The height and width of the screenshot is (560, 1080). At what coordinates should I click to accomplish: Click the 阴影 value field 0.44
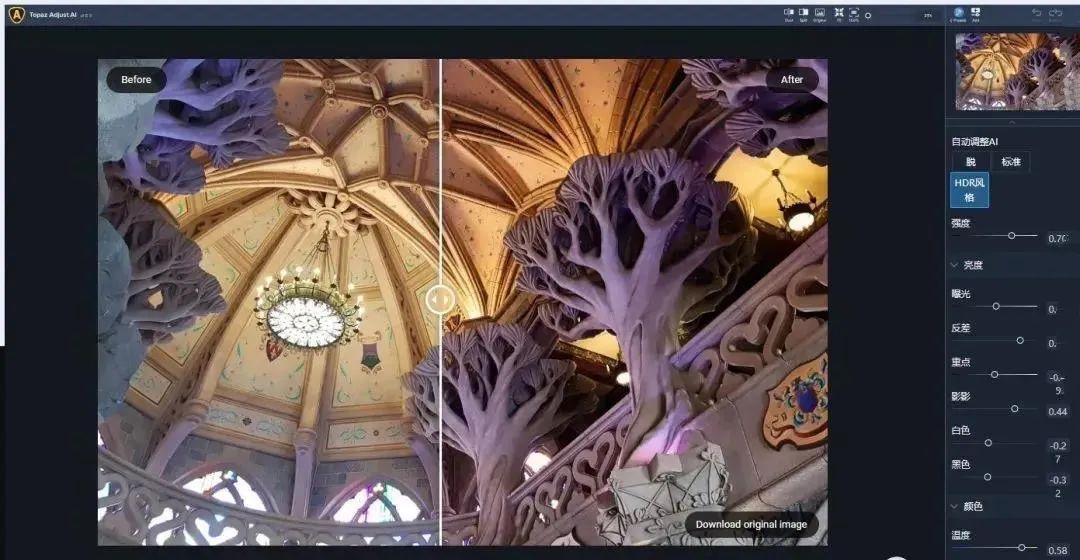[x=1057, y=412]
